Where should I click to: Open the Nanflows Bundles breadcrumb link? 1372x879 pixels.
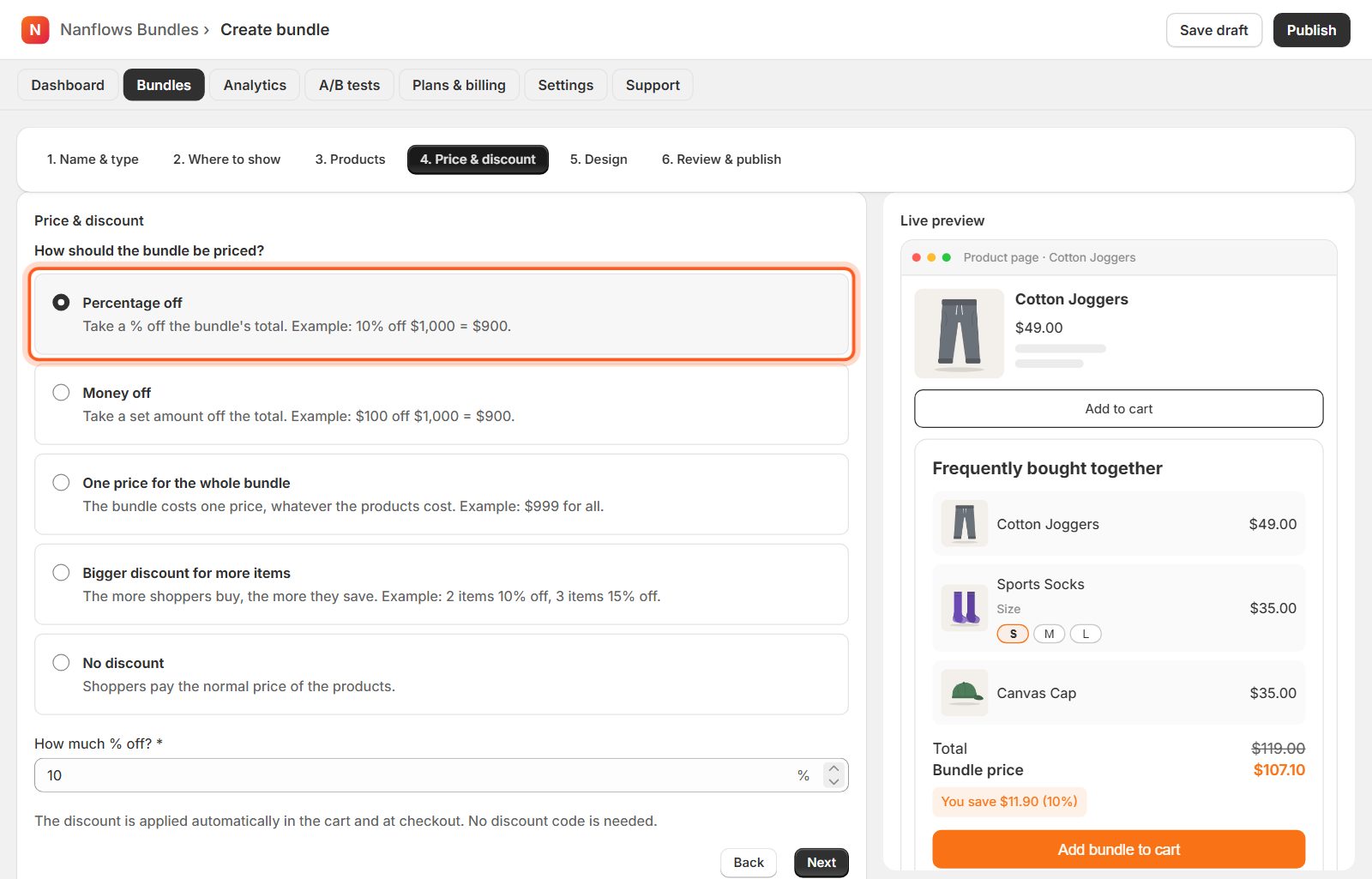pyautogui.click(x=129, y=30)
